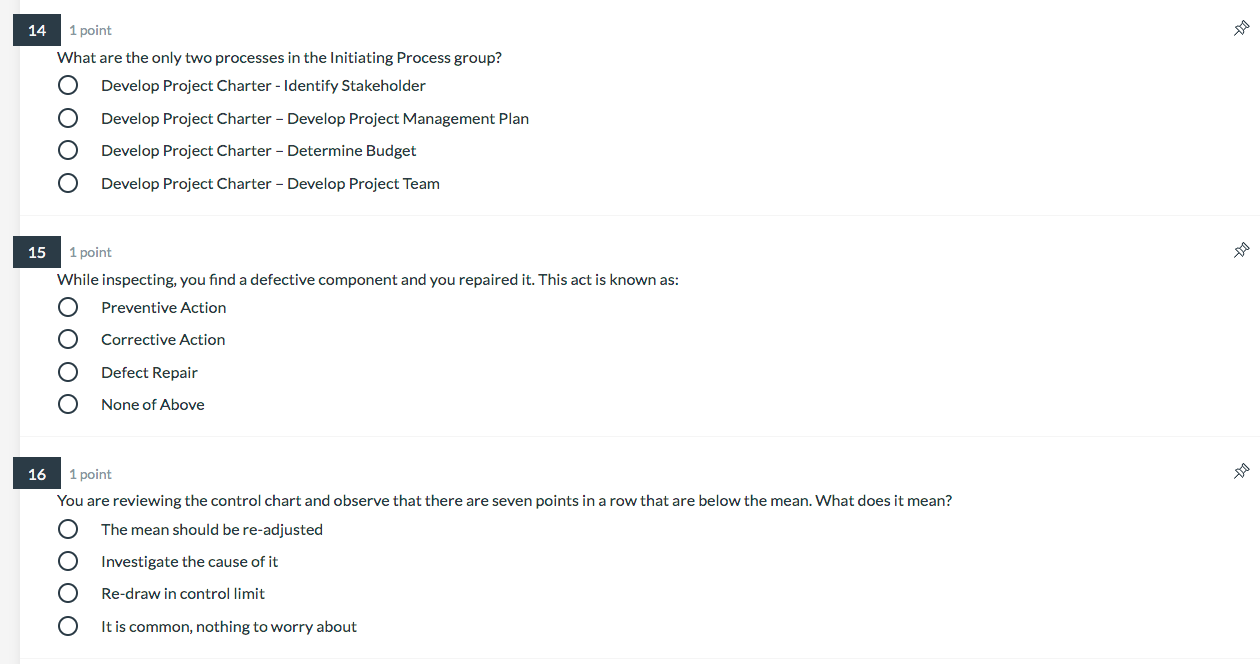Pin question 14 using its pin icon
1260x664 pixels.
1241,29
